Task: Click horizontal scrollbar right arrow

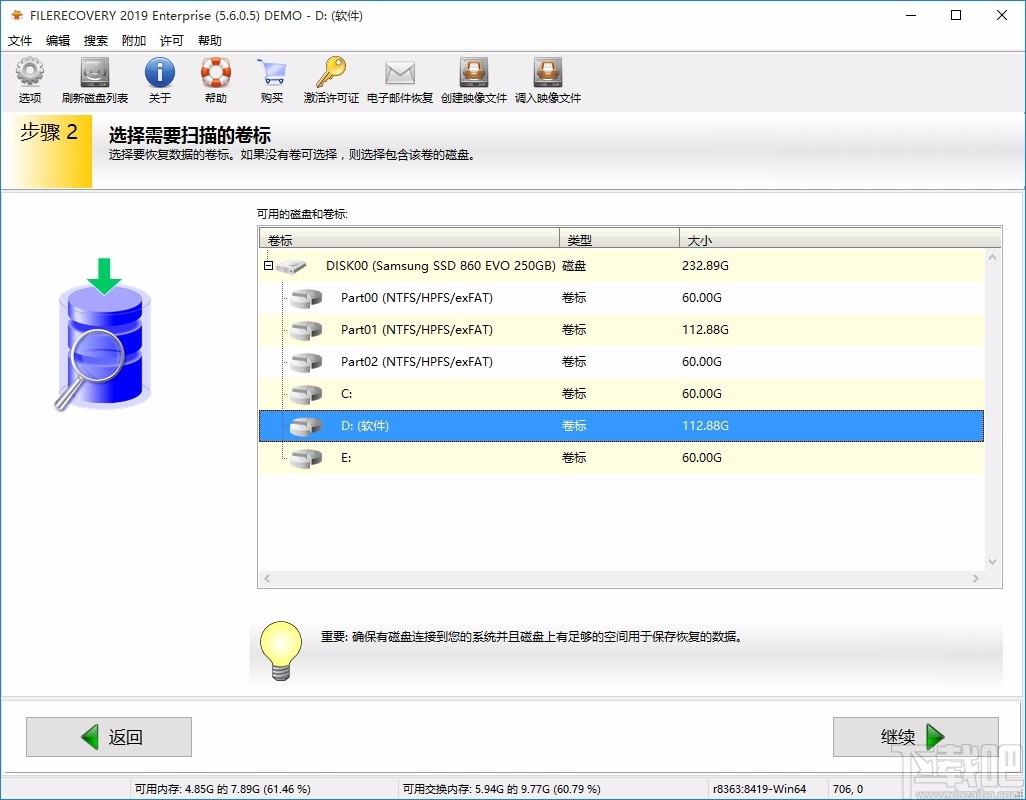Action: (976, 579)
